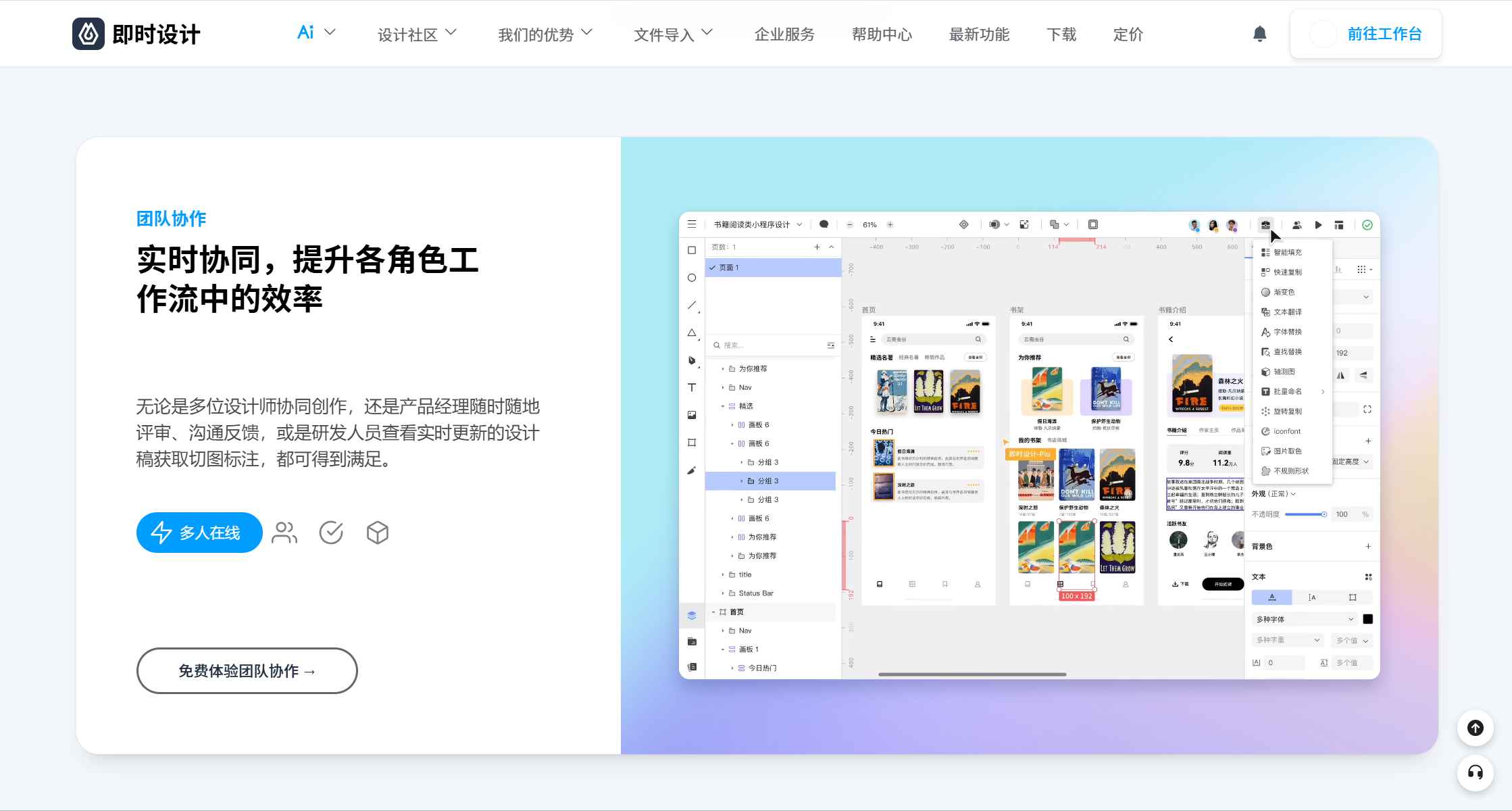Select the team members icon beside 多人在线
The width and height of the screenshot is (1512, 811).
pos(284,533)
